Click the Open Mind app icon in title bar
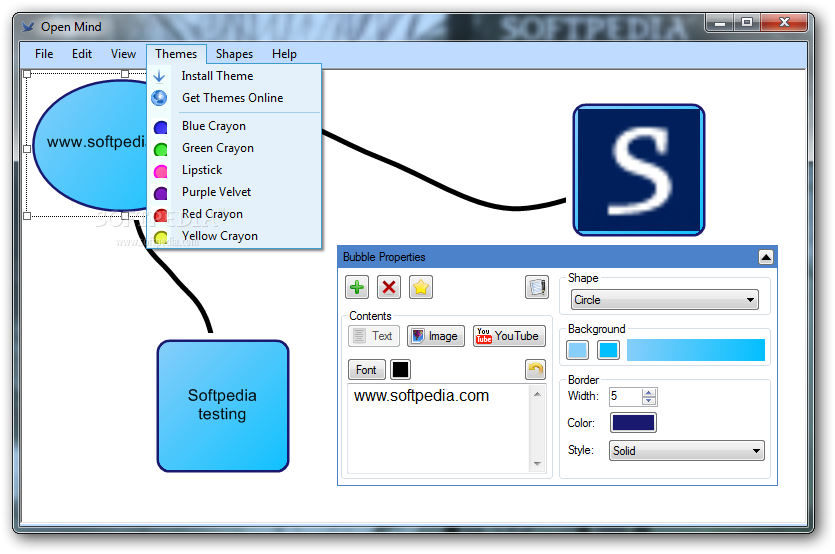Screen dimensions: 835x554 (x=28, y=27)
